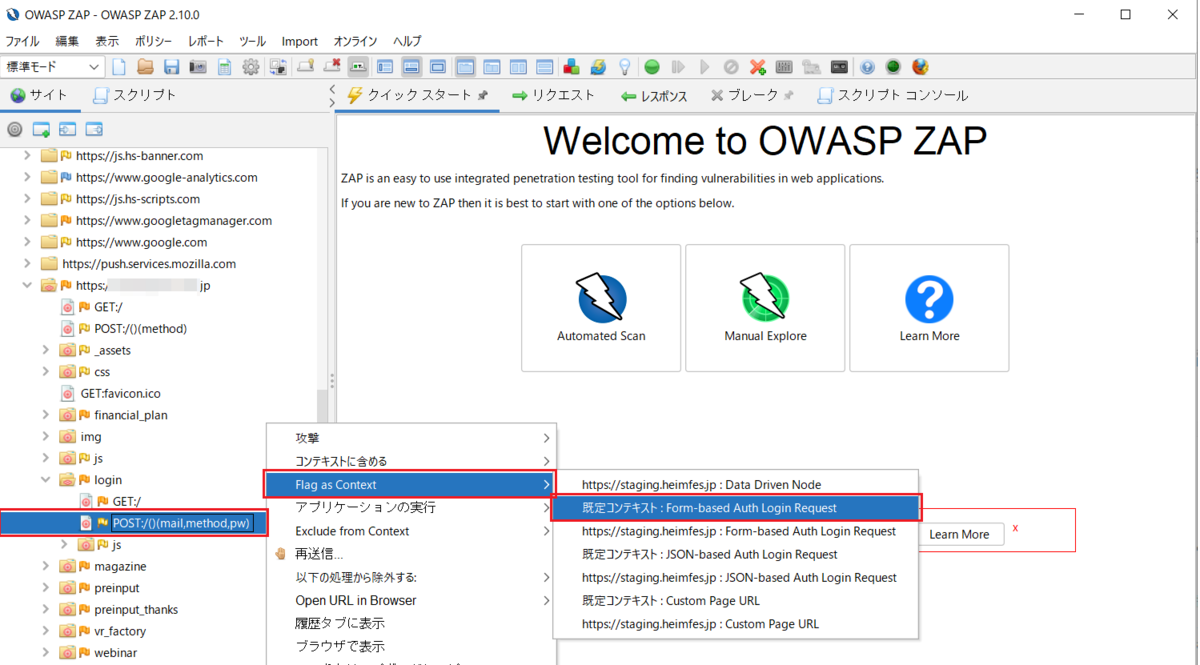The width and height of the screenshot is (1200, 665).
Task: Expand the webinar folder node
Action: tap(46, 653)
